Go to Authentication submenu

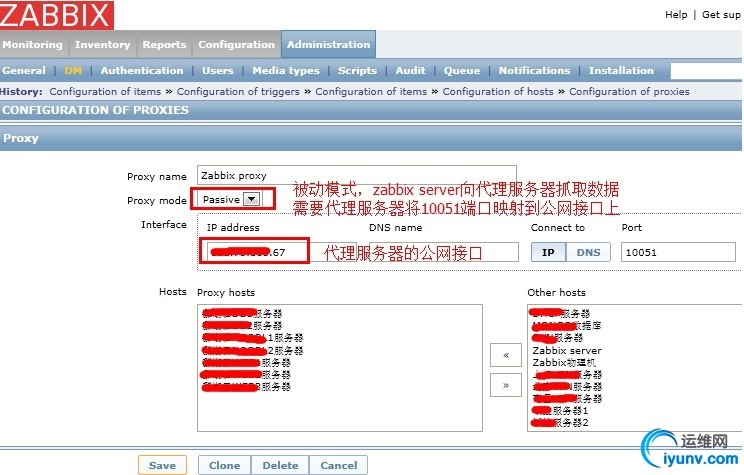click(142, 71)
